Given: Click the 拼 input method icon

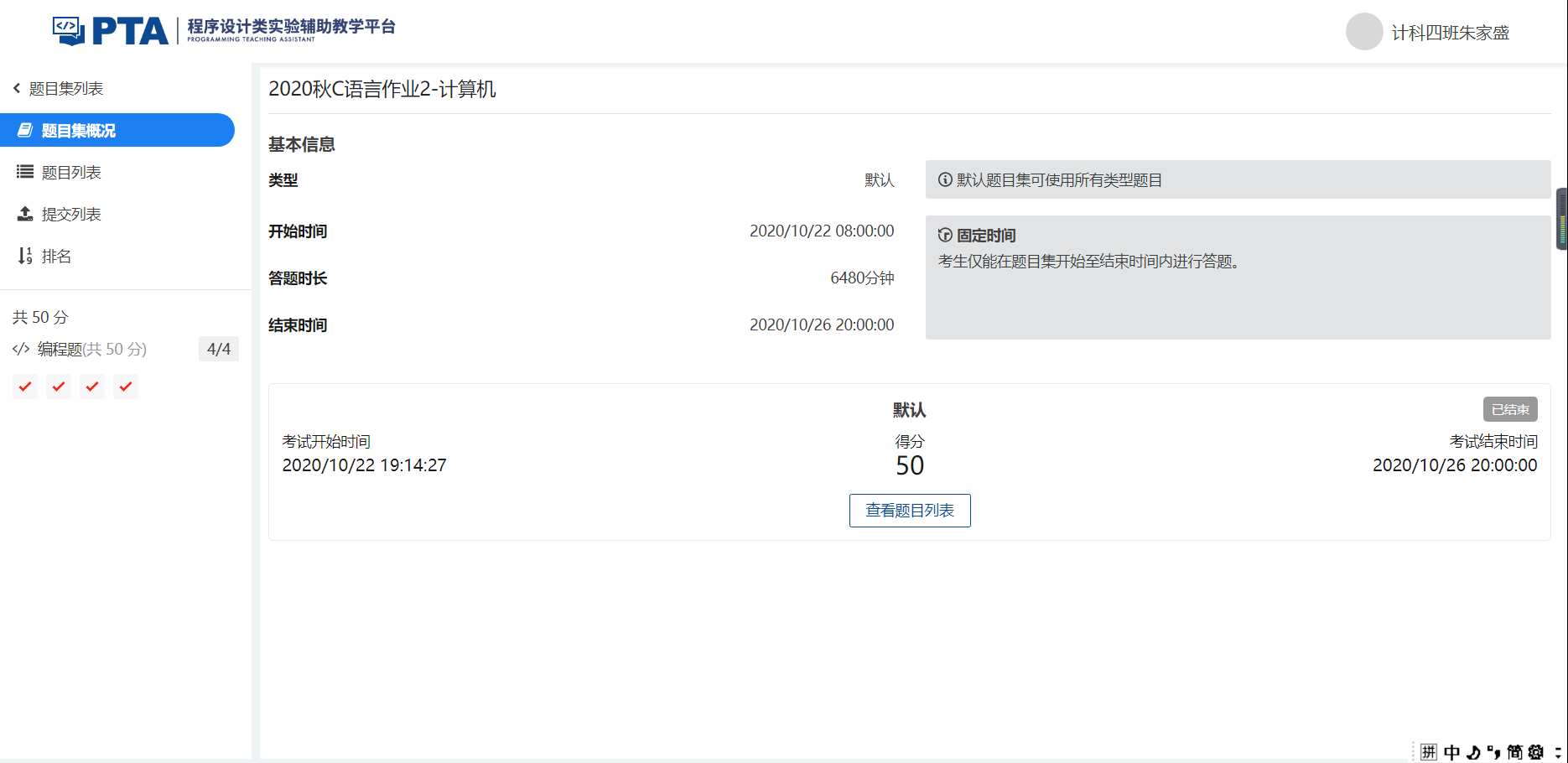Looking at the screenshot, I should click(x=1429, y=752).
